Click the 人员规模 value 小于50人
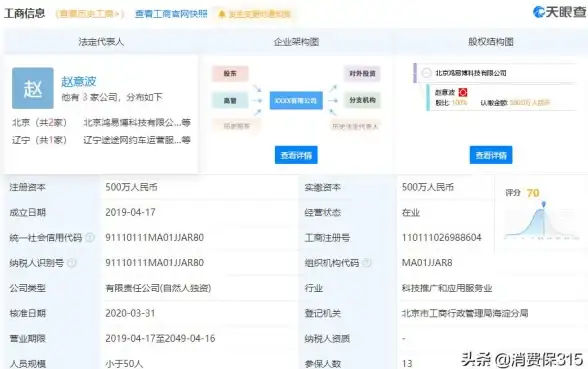 click(124, 363)
